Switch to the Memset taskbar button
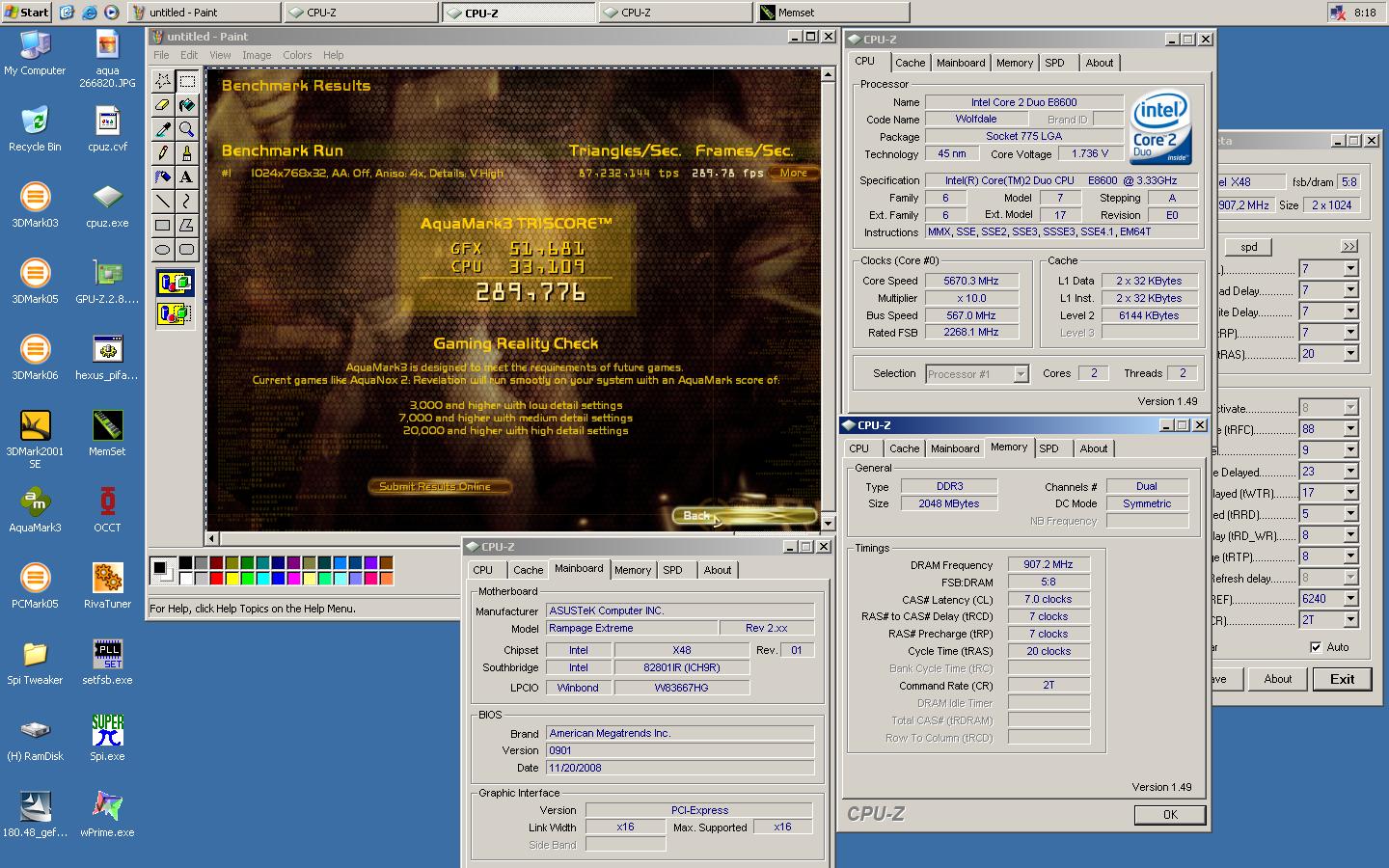Screen dimensions: 1389x868 coord(833,13)
